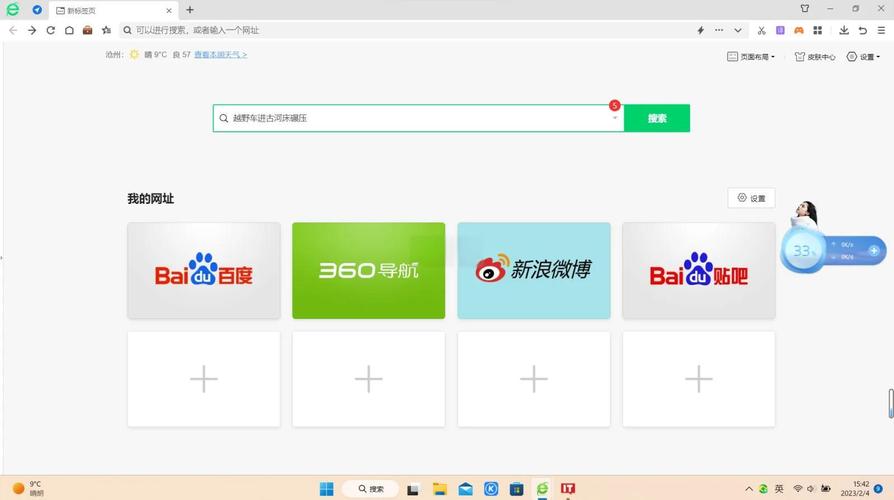
Task: Expand the top-right 设置 dropdown
Action: (x=863, y=56)
